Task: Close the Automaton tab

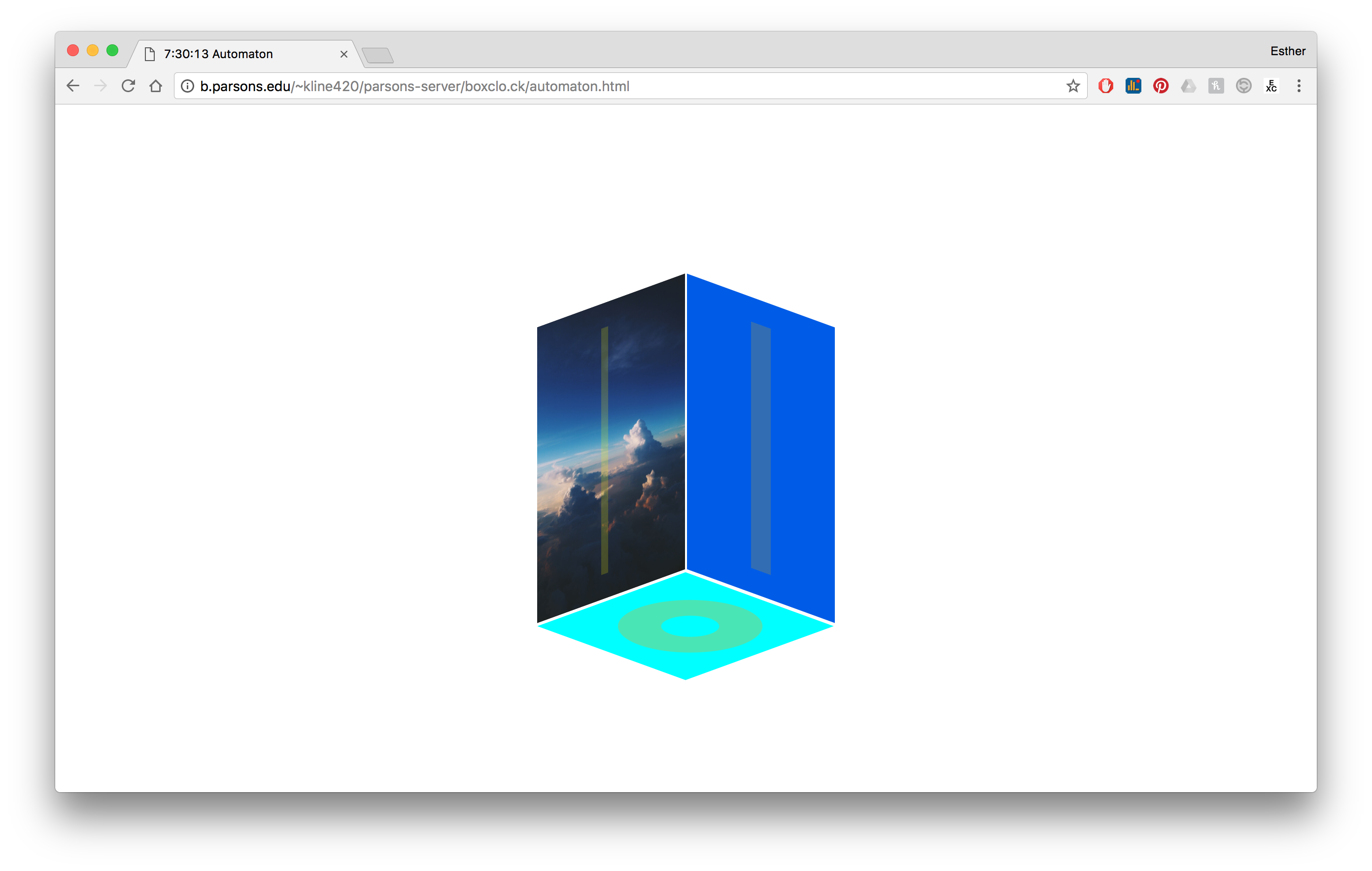Action: (343, 54)
